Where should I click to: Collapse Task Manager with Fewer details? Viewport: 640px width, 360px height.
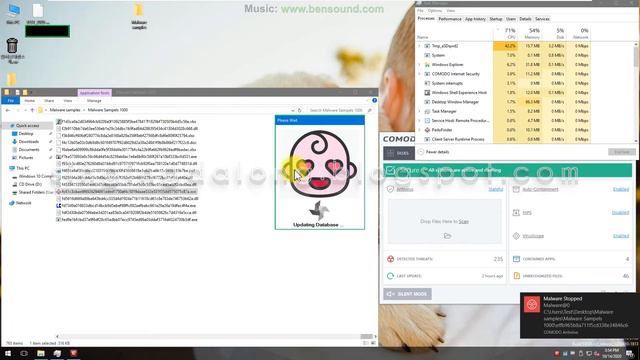coord(433,152)
